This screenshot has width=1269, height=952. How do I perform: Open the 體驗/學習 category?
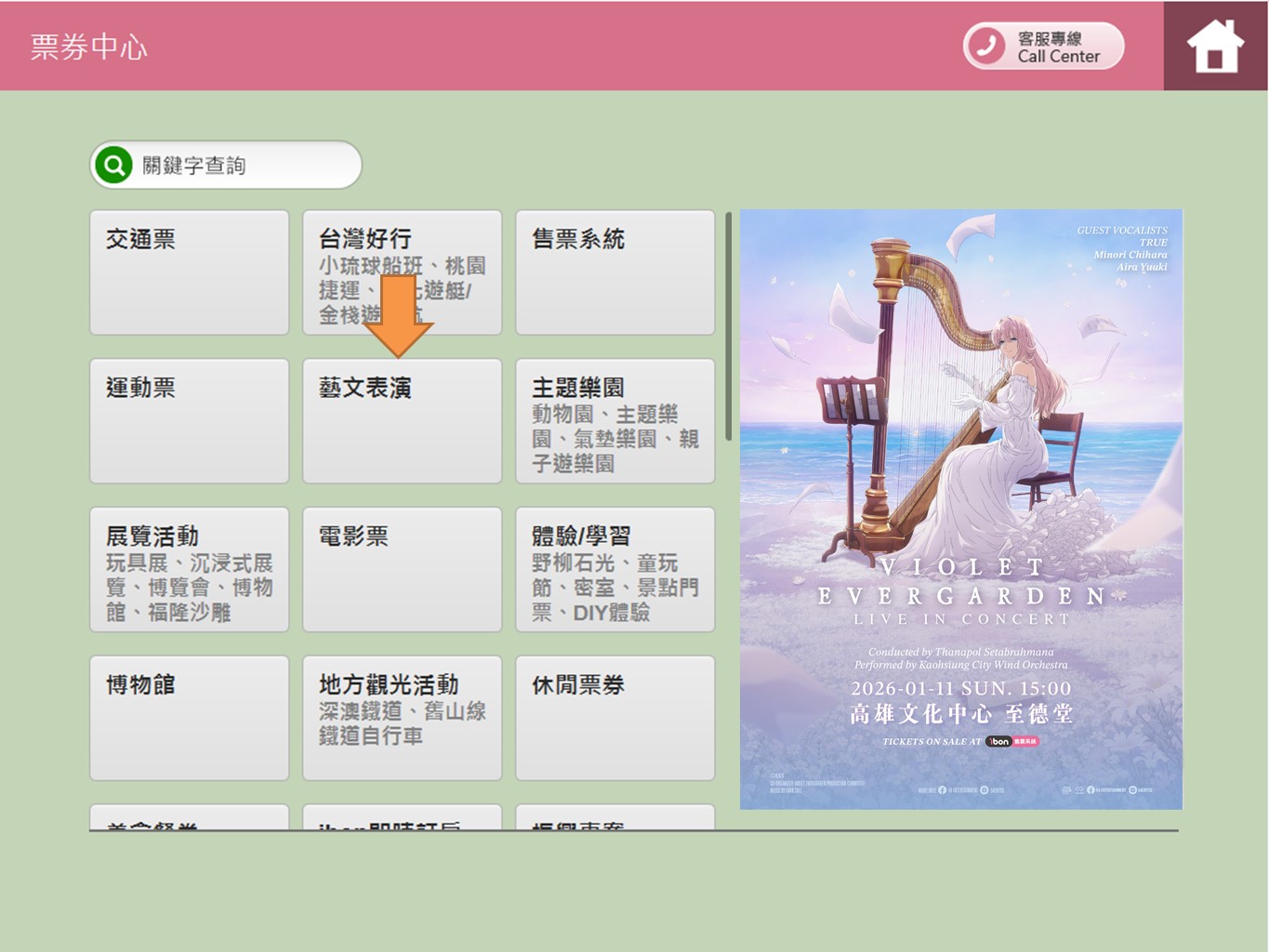[615, 570]
